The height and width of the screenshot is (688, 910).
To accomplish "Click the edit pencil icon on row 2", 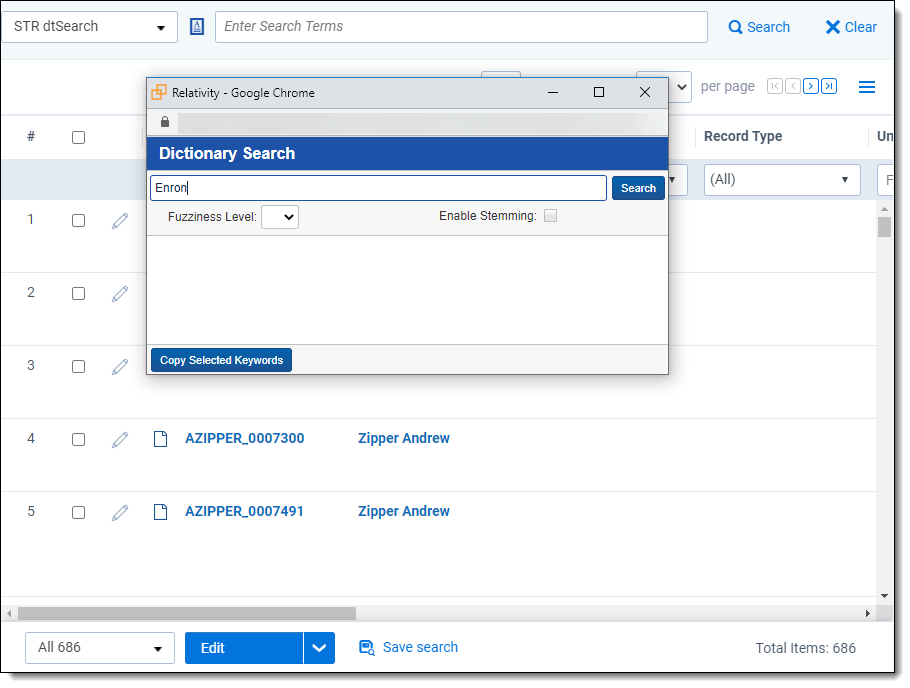I will (x=120, y=294).
